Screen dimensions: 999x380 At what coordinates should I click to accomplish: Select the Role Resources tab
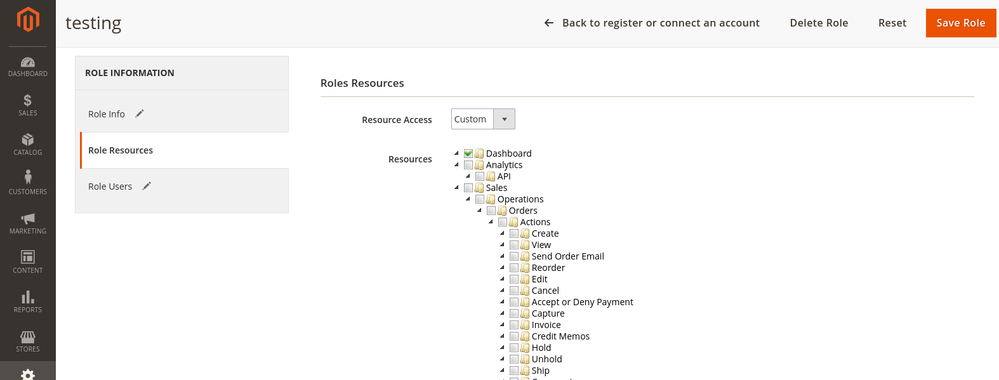183,150
